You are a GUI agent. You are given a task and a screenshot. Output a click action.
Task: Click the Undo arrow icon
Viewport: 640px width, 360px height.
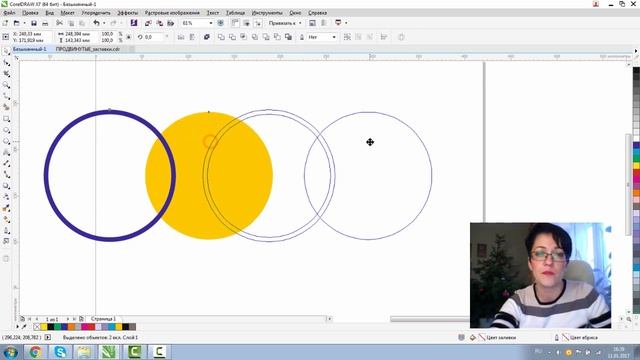(x=96, y=23)
